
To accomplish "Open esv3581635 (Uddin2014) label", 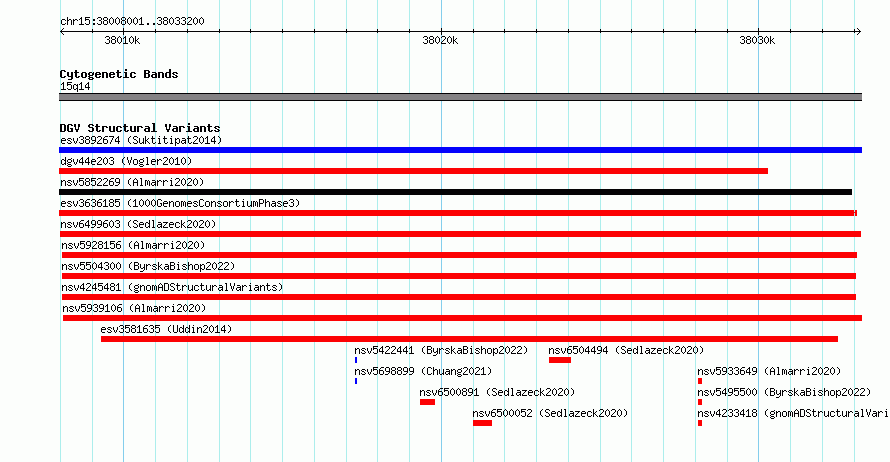I will click(x=166, y=329).
